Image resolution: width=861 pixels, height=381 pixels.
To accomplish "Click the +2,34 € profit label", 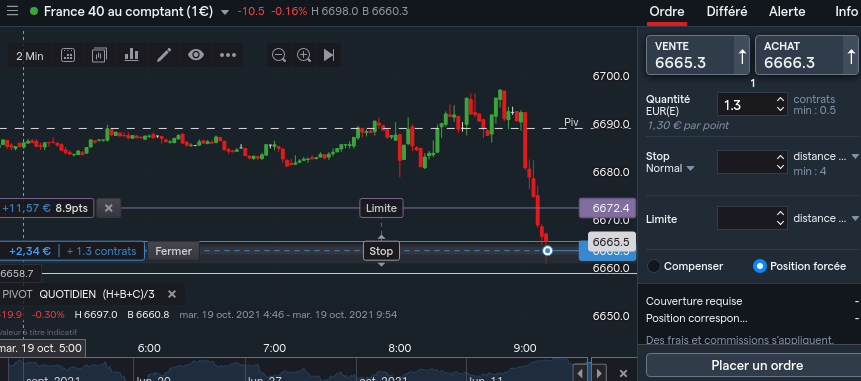I will [30, 251].
